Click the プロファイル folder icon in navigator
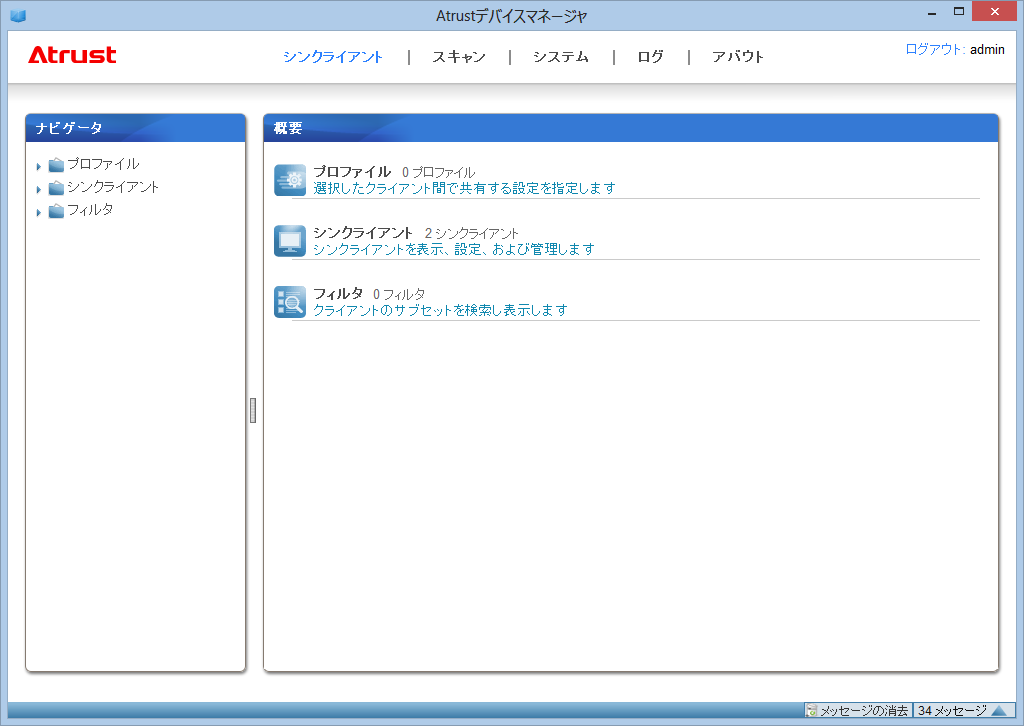 point(56,165)
